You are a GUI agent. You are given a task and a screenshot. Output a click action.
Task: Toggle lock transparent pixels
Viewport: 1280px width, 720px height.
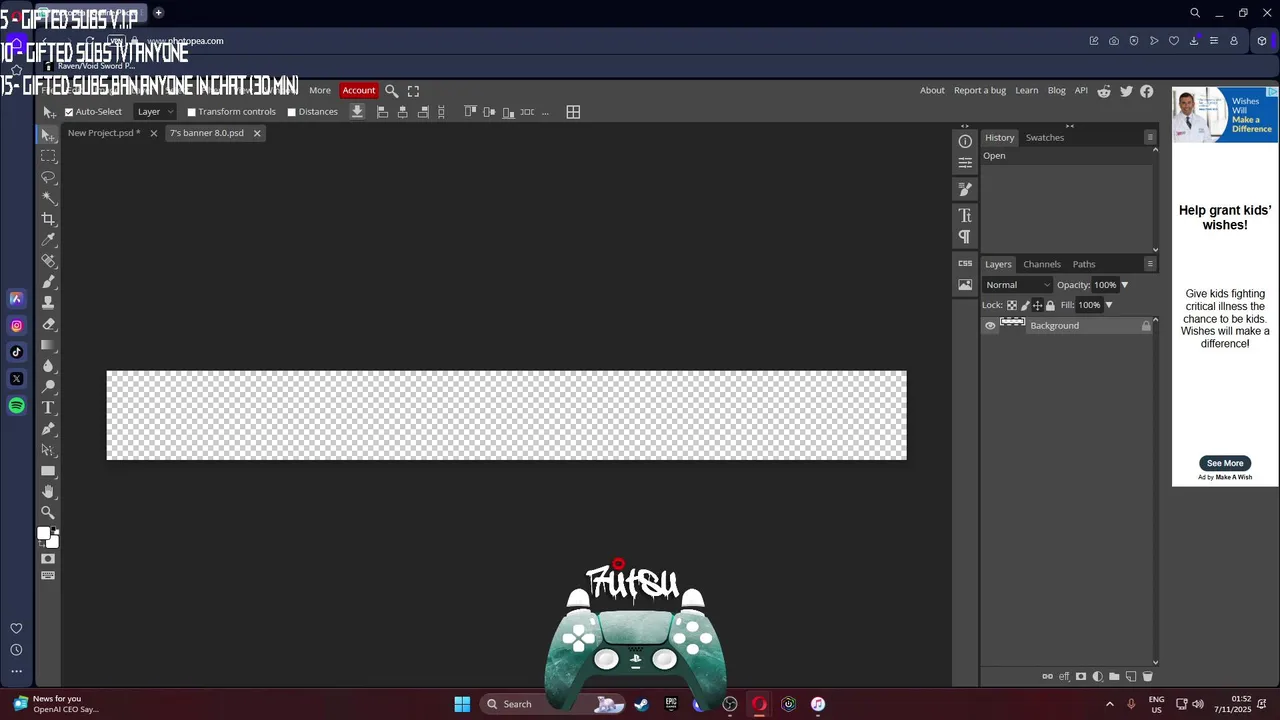point(1012,305)
